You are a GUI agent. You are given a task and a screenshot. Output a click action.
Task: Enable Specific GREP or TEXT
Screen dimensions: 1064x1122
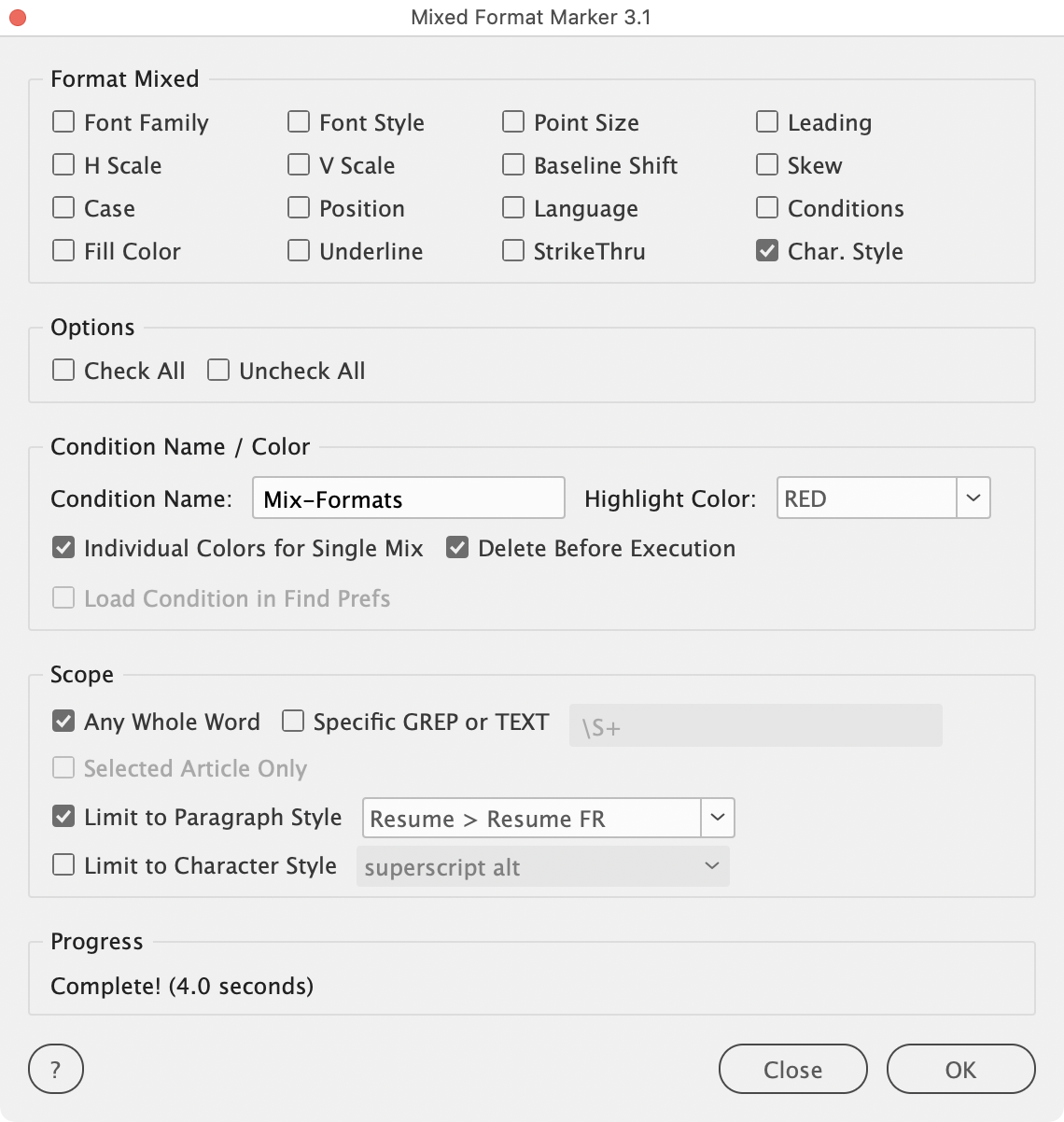click(293, 722)
